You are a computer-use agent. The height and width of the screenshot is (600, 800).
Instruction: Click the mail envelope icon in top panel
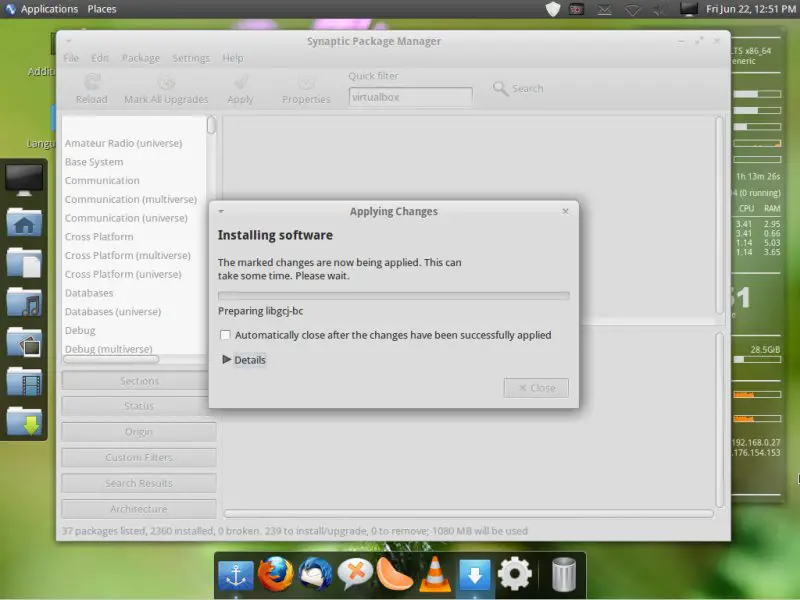(605, 9)
